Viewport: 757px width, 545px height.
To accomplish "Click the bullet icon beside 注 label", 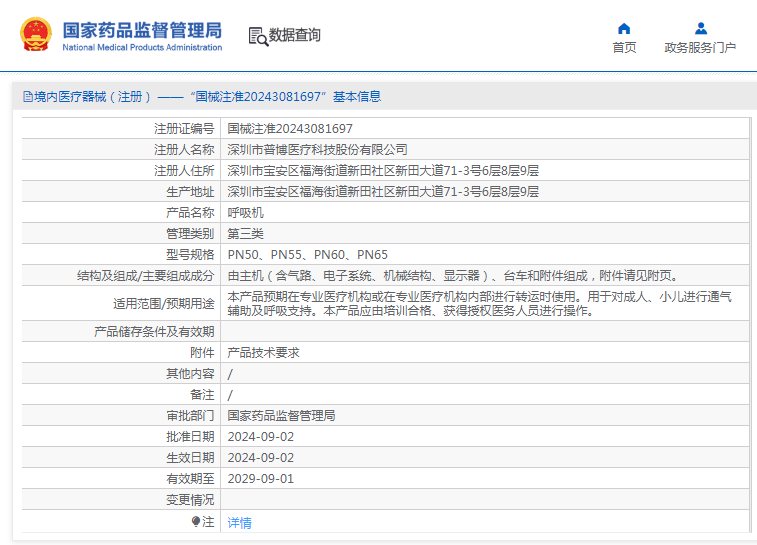I will tap(196, 522).
